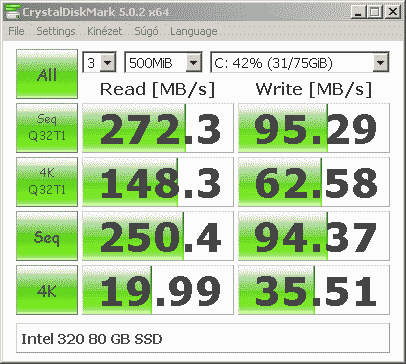Click the Read [MB/s] column header

tap(157, 89)
